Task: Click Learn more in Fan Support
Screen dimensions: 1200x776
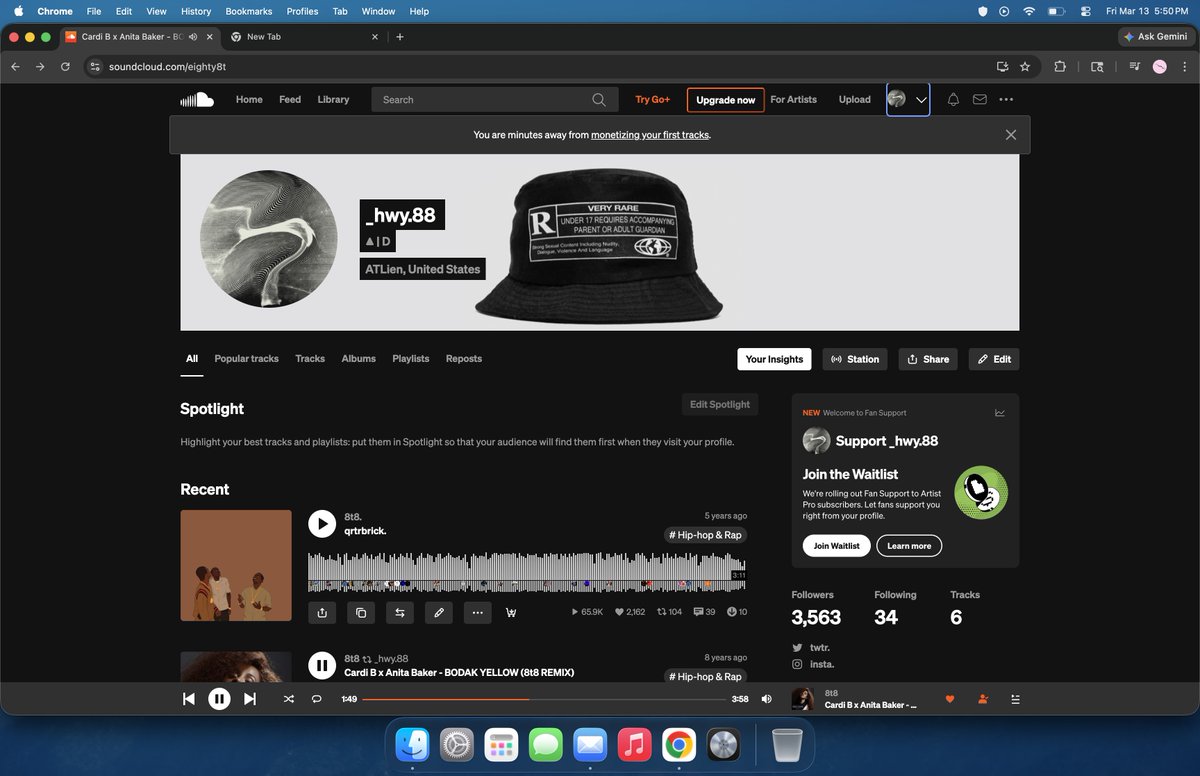Action: [x=909, y=546]
